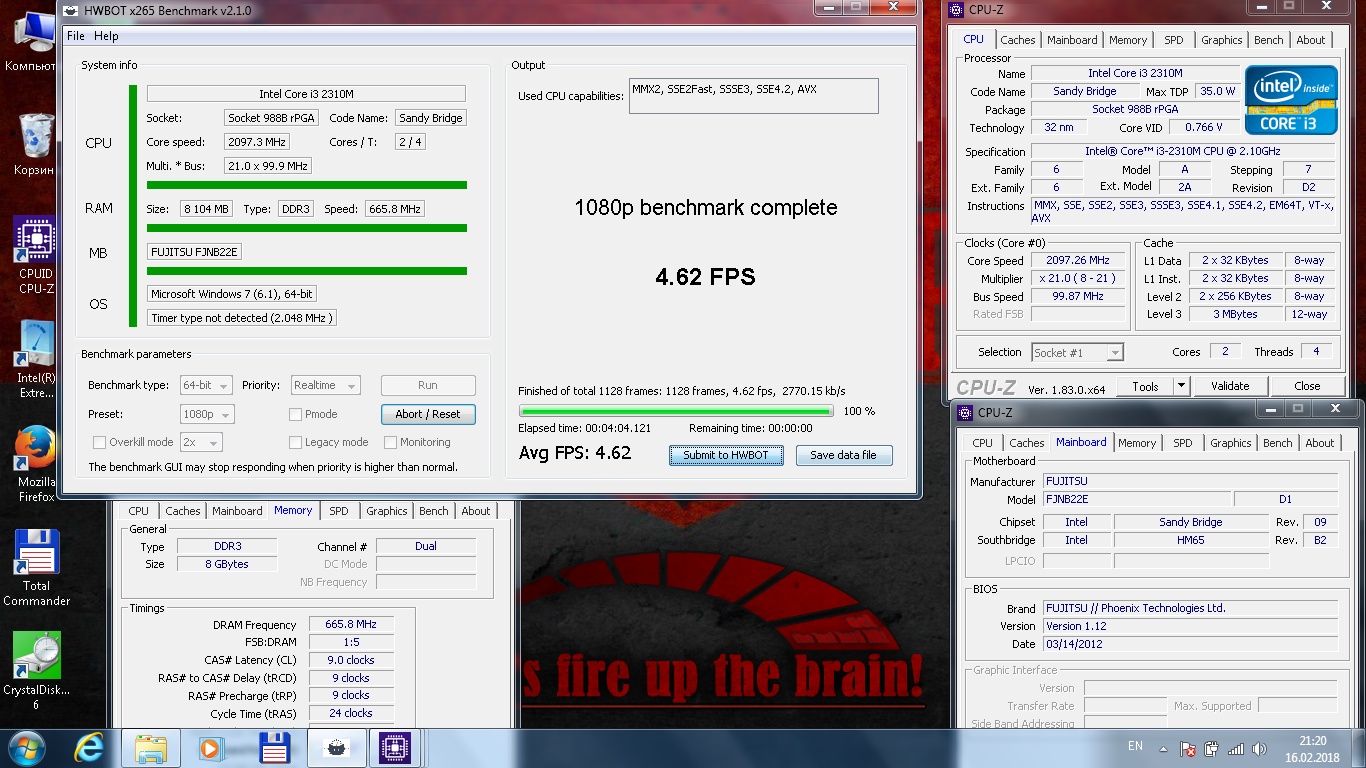The image size is (1366, 768).
Task: Click the DRAM Frequency 665.8 MHz value
Action: tap(351, 624)
